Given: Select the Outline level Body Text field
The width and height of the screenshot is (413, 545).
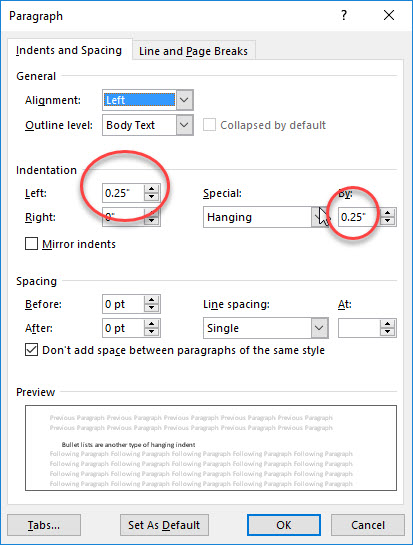Looking at the screenshot, I should pyautogui.click(x=139, y=125).
